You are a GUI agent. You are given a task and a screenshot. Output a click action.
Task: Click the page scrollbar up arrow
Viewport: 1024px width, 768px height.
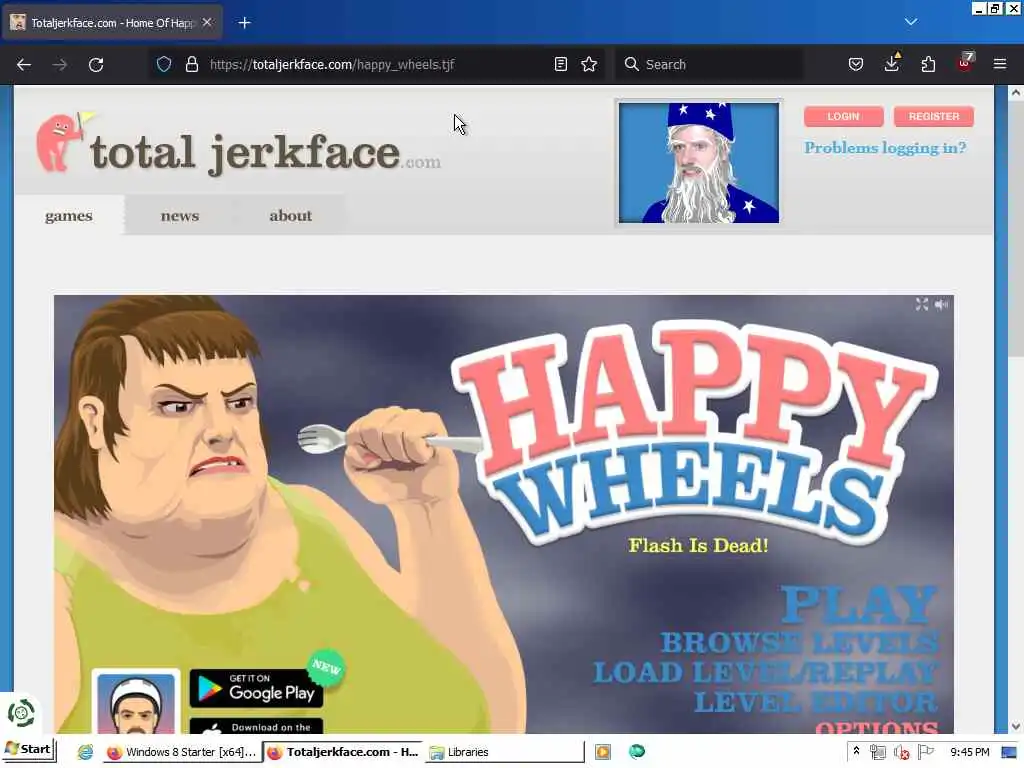[1016, 93]
